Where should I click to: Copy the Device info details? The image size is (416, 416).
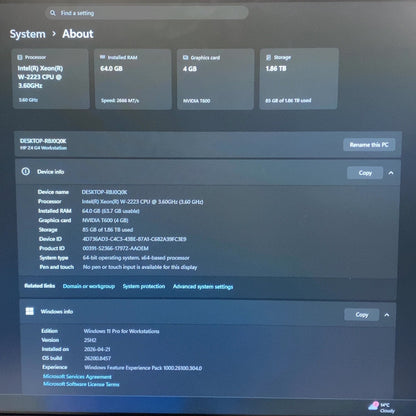[365, 173]
